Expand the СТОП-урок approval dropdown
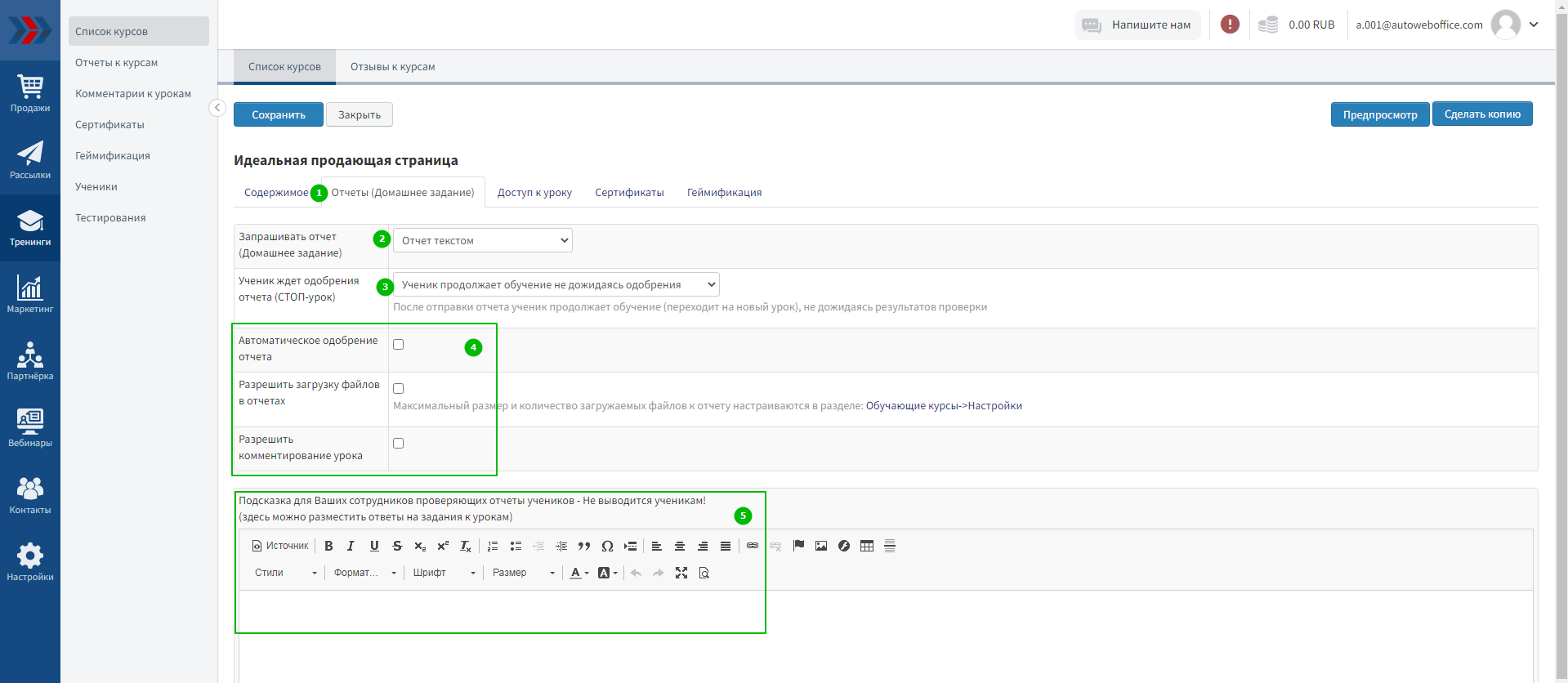The image size is (1568, 683). point(556,284)
